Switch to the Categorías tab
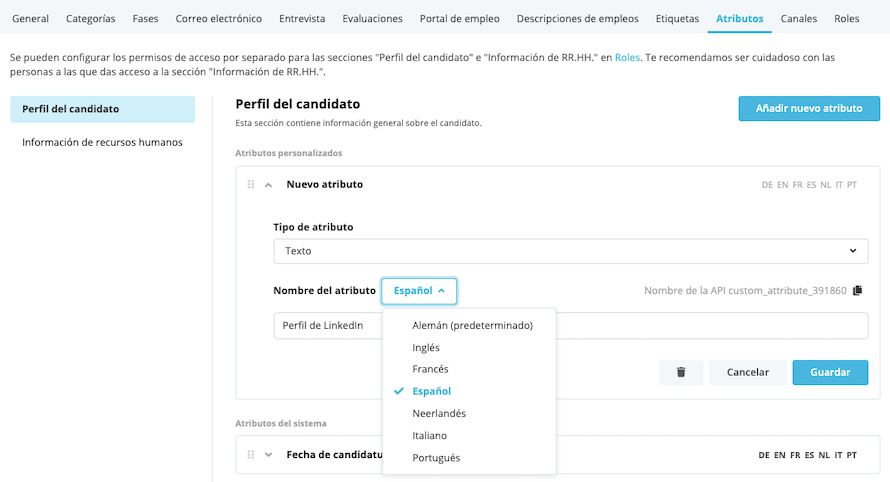Screen dimensions: 890x482 (x=90, y=19)
